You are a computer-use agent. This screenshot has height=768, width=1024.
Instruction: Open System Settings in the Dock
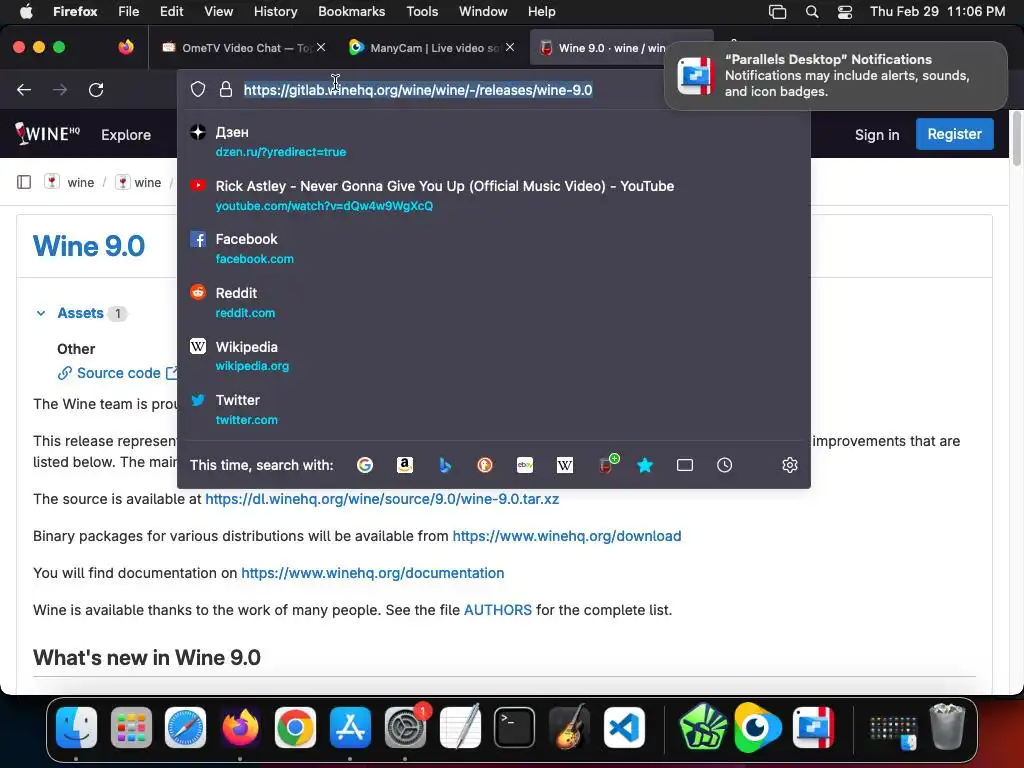coord(405,727)
